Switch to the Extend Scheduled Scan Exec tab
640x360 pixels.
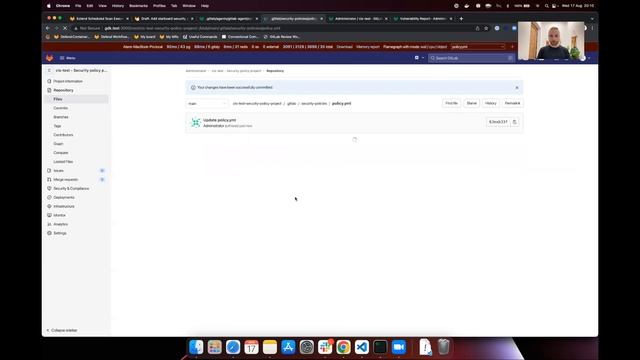click(99, 18)
